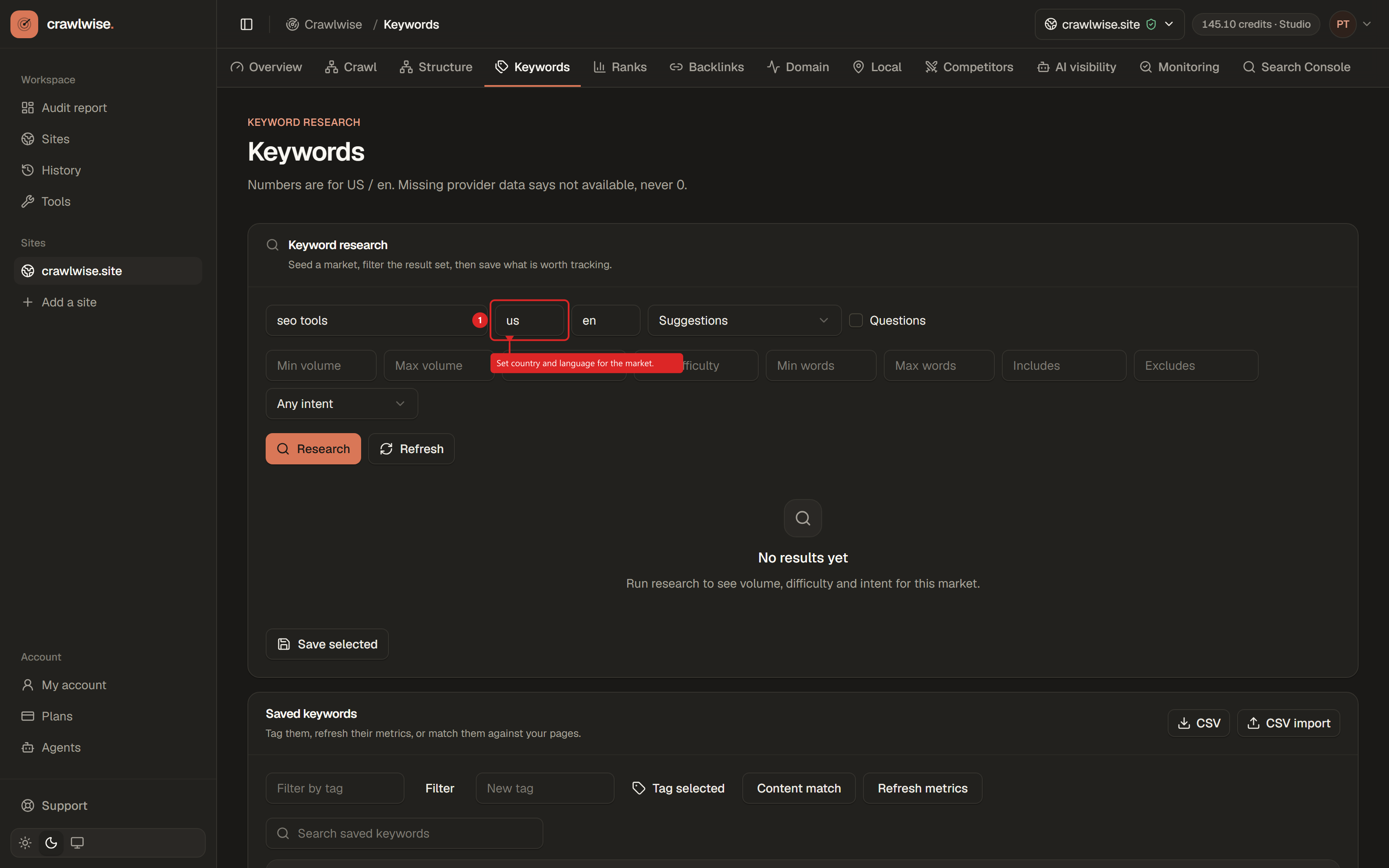The height and width of the screenshot is (868, 1389).
Task: Focus the Excludes filter field
Action: point(1196,366)
